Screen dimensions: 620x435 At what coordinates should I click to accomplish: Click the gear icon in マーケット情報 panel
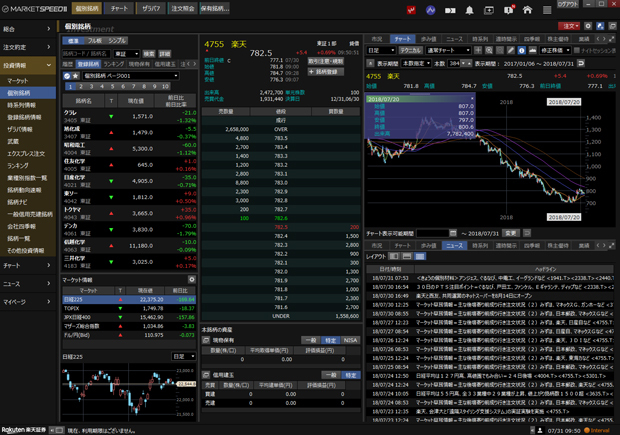click(x=192, y=280)
